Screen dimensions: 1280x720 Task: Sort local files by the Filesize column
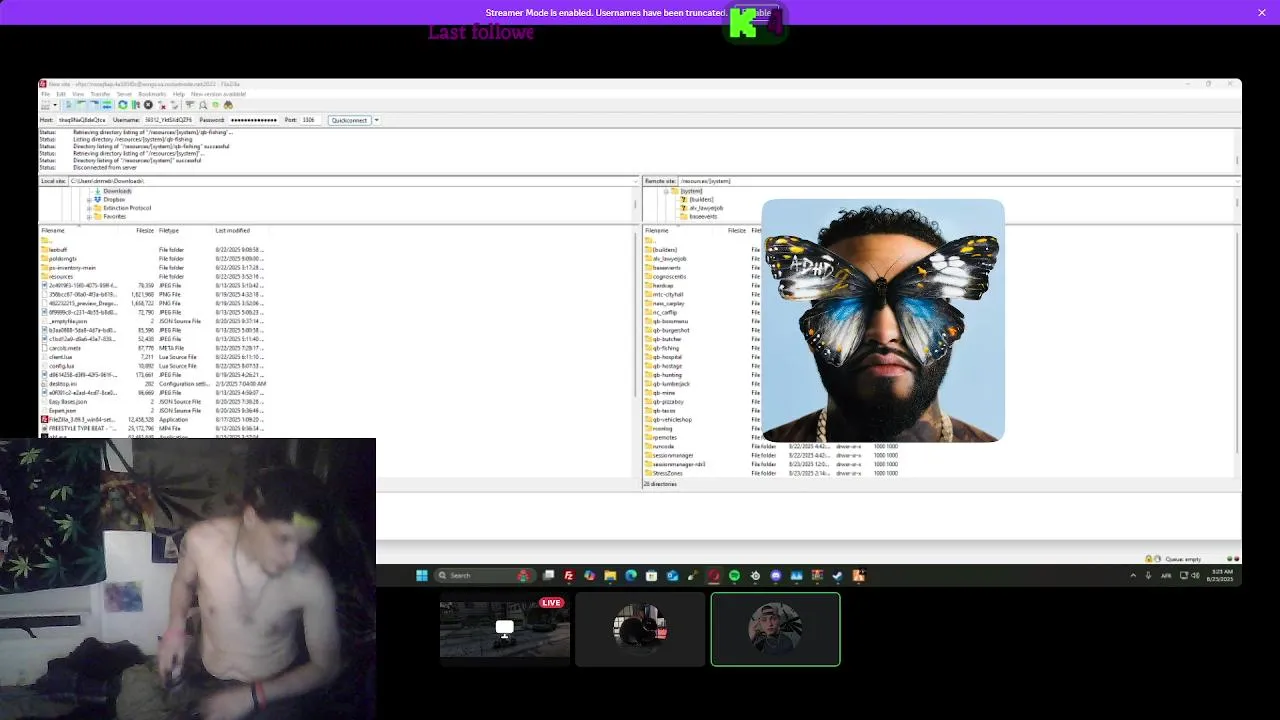pyautogui.click(x=145, y=231)
